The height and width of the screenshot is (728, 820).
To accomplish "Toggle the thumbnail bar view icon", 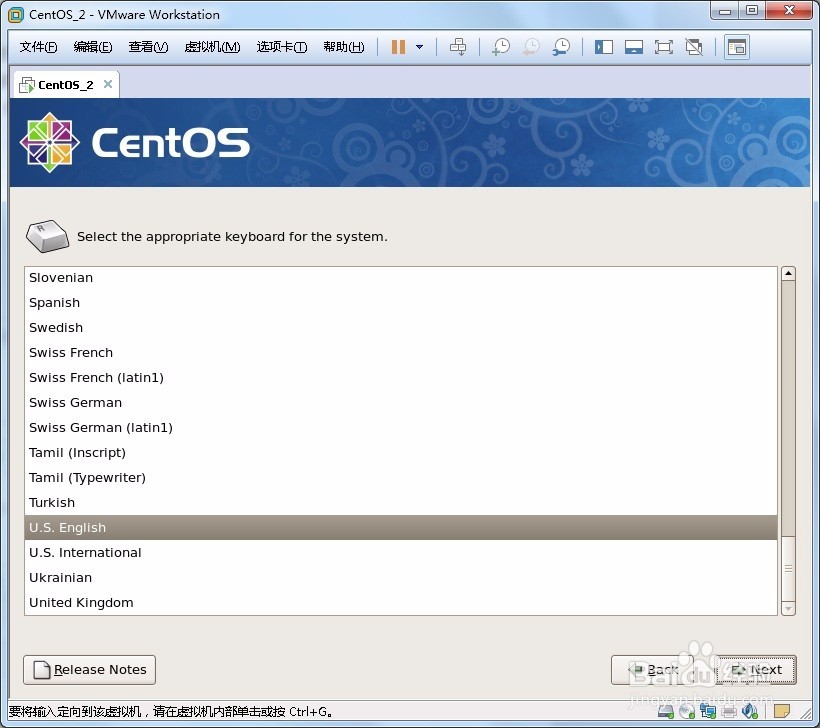I will coord(634,48).
